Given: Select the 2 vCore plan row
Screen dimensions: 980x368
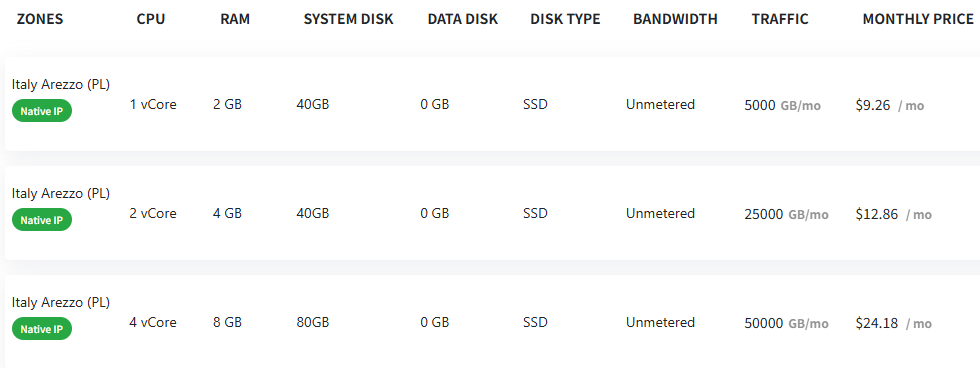Looking at the screenshot, I should coord(492,213).
